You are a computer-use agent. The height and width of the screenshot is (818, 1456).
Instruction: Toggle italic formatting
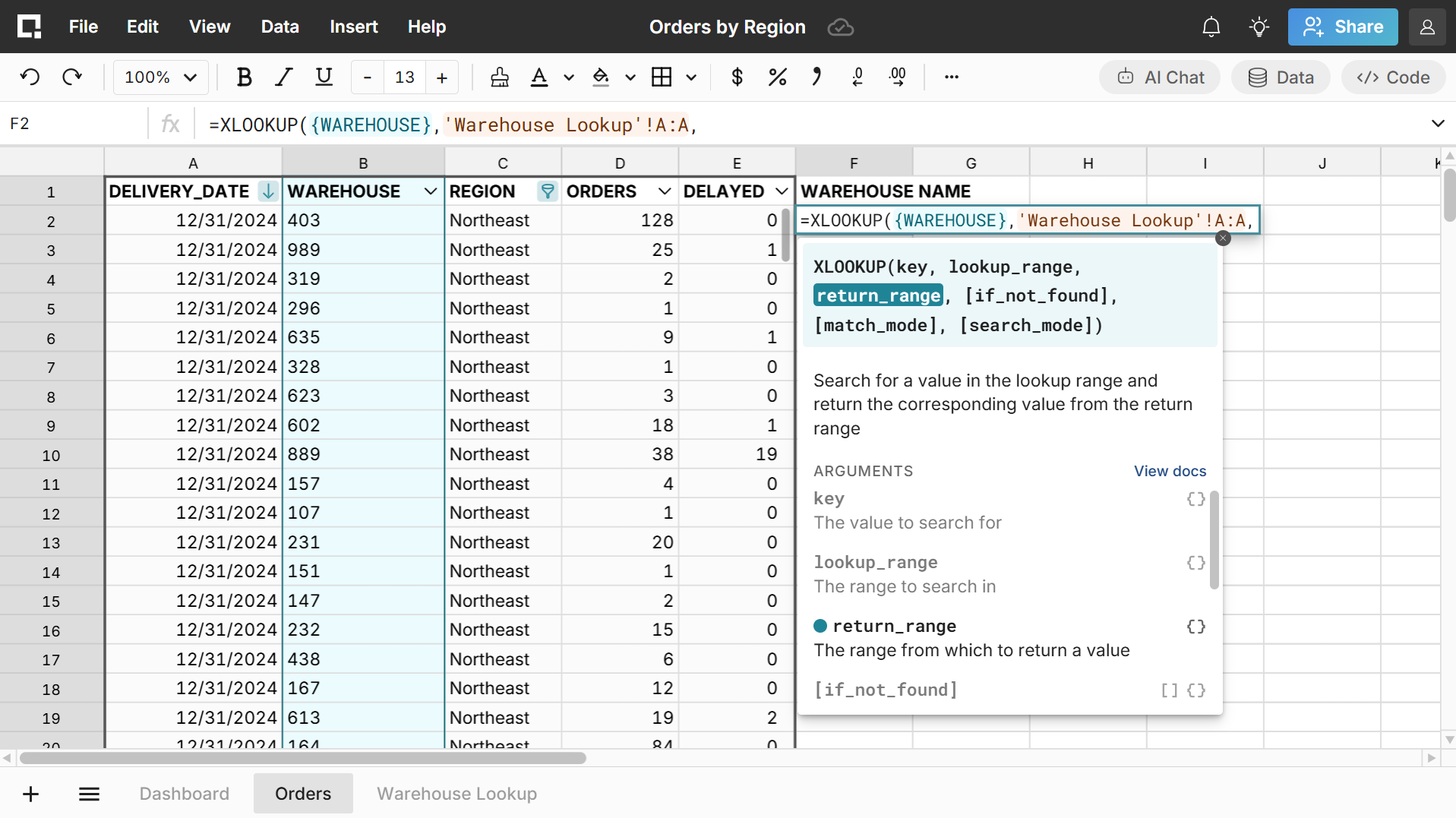pos(284,77)
